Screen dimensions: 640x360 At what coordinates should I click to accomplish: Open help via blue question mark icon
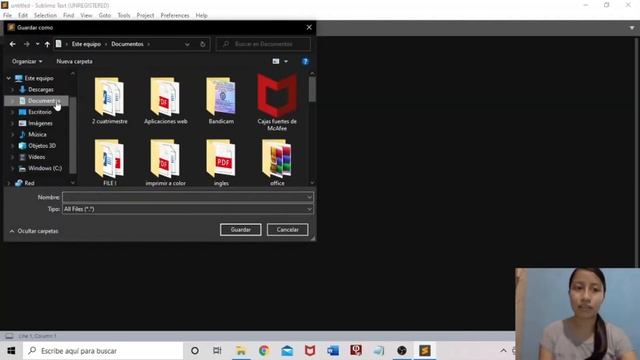tap(305, 61)
